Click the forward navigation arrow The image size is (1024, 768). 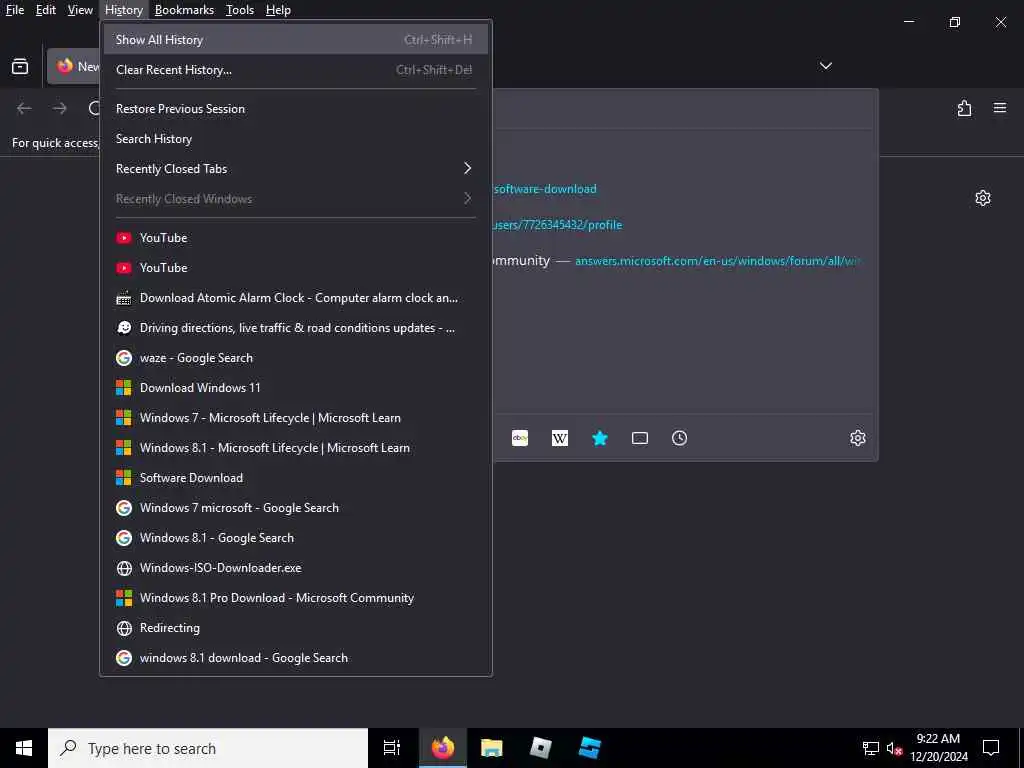click(60, 108)
